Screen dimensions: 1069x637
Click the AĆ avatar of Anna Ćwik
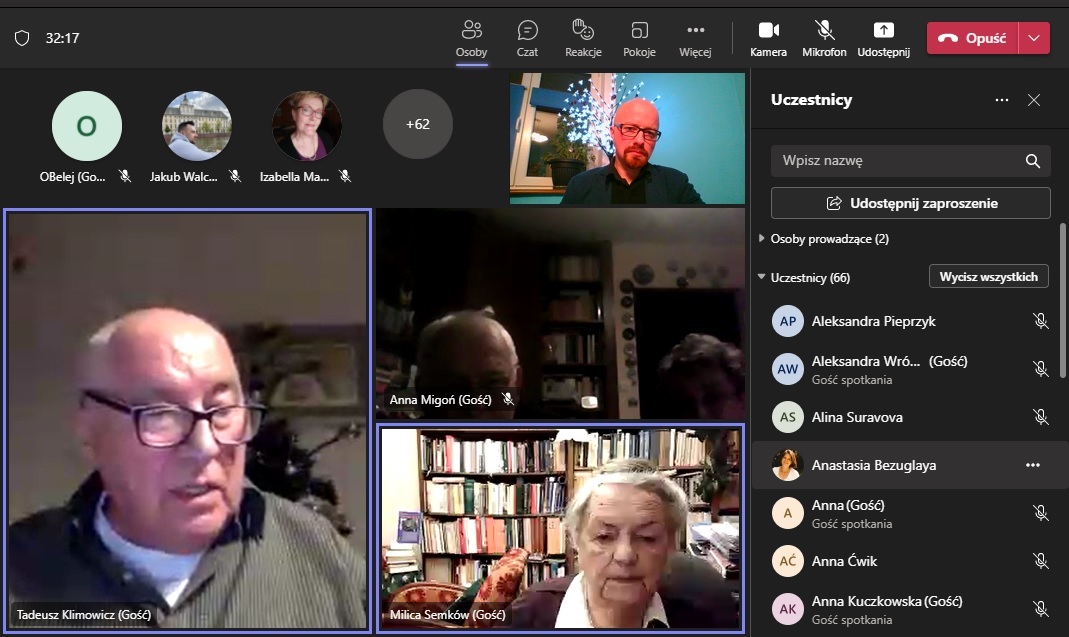point(787,561)
